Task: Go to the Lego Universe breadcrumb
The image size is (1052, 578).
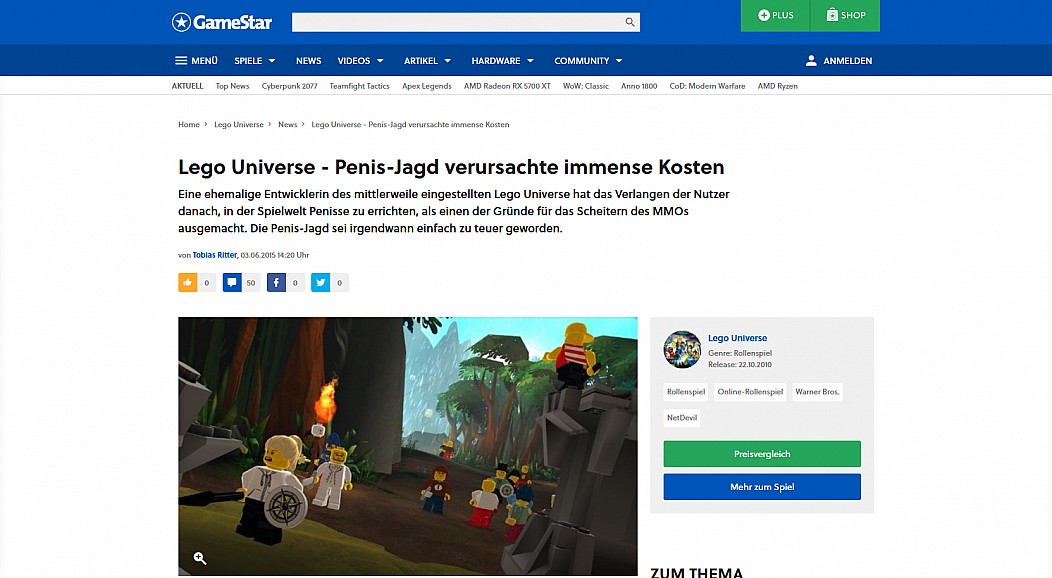Action: point(239,125)
